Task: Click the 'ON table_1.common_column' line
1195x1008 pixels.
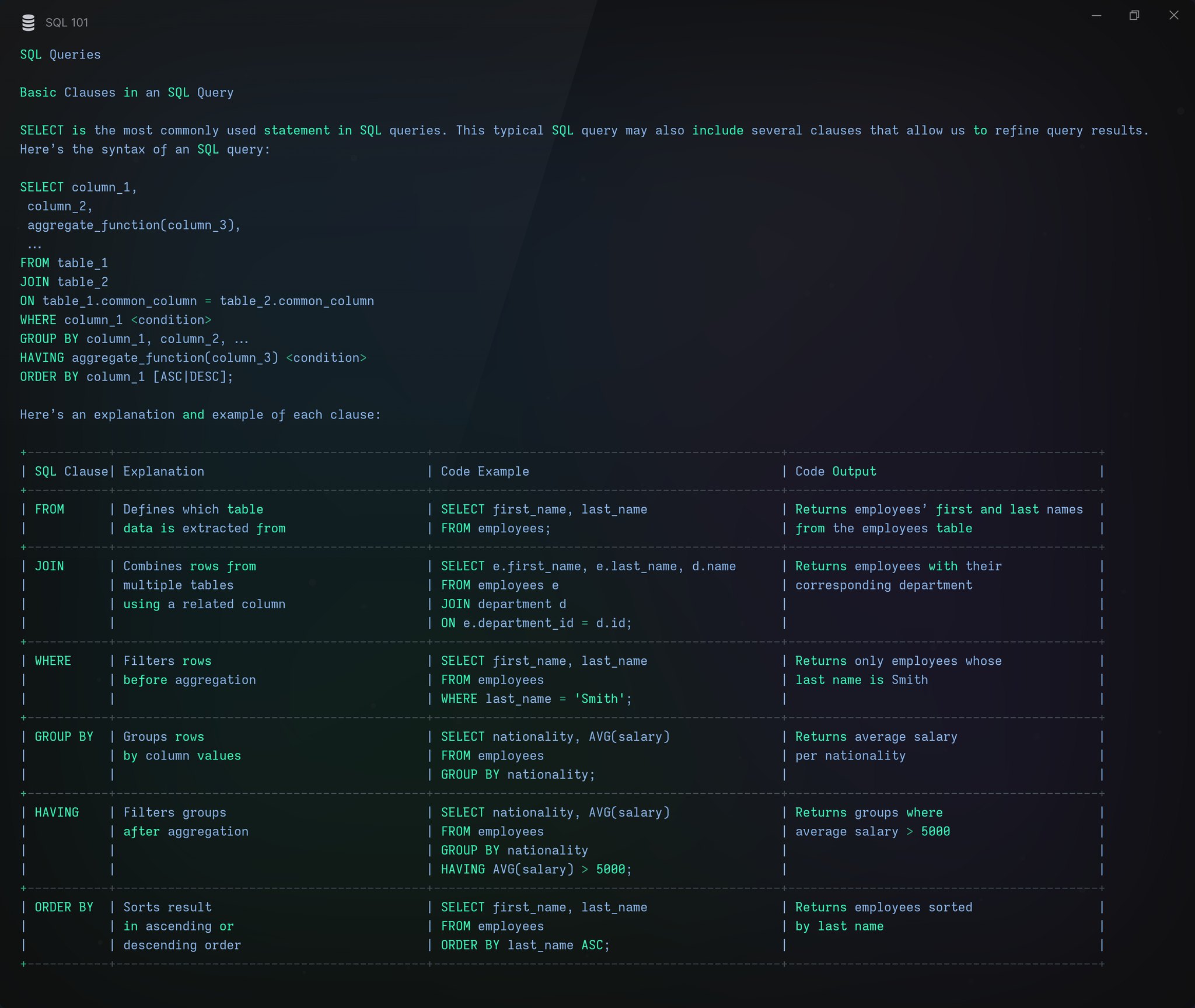Action: pos(197,301)
